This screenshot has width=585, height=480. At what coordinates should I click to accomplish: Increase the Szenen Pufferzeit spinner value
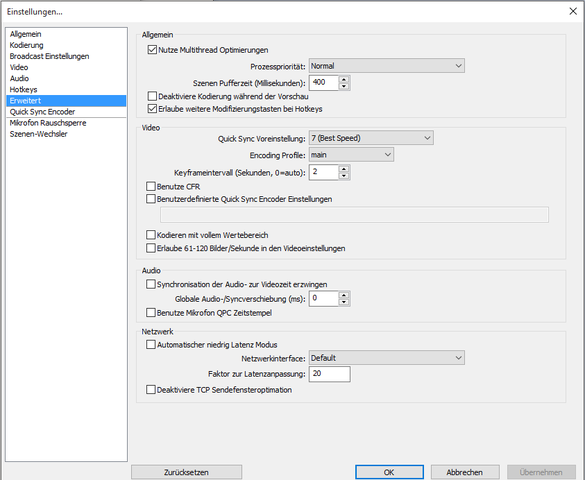[x=344, y=79]
